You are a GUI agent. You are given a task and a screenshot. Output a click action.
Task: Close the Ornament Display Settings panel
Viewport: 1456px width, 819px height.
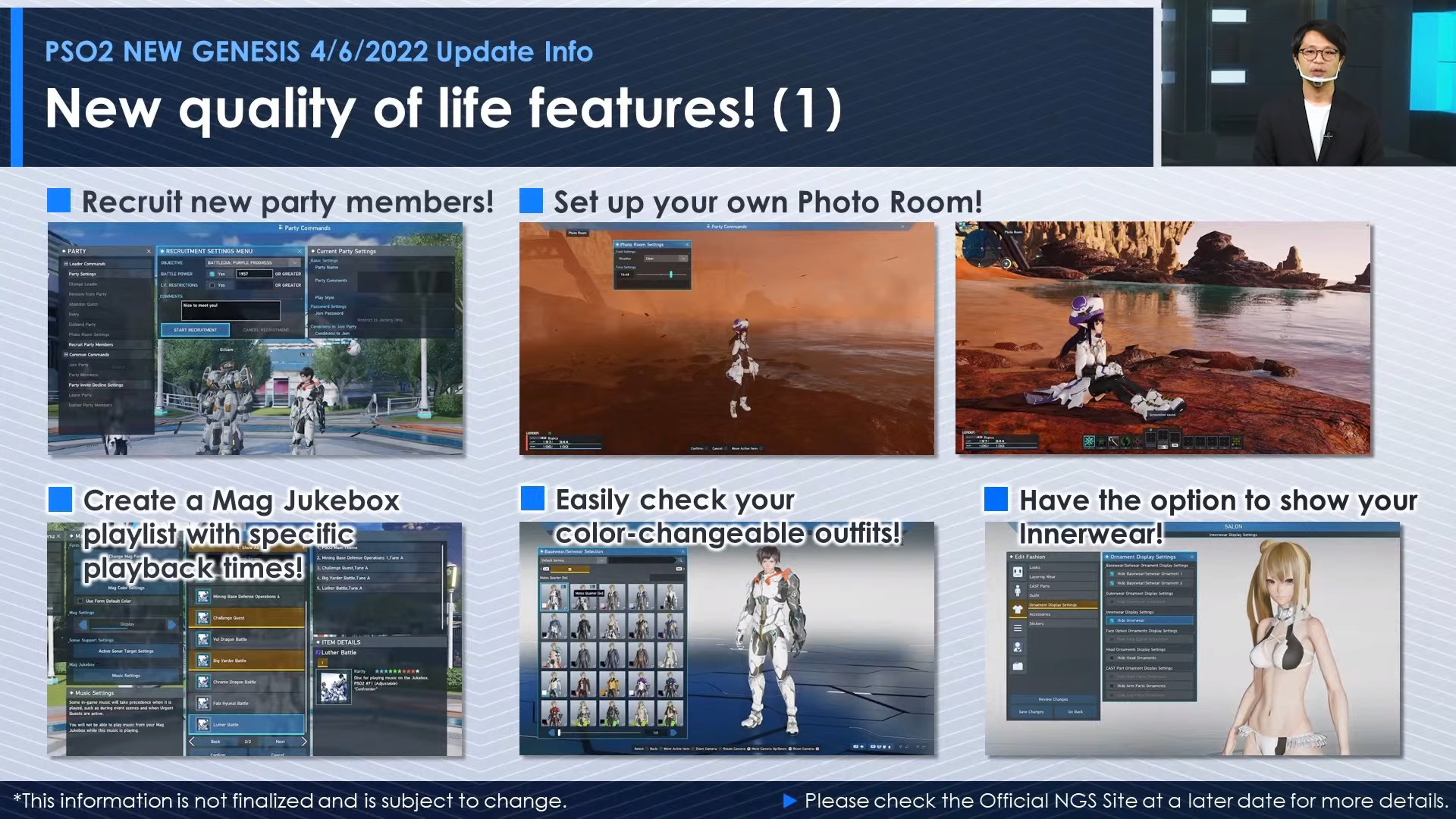pos(1192,557)
